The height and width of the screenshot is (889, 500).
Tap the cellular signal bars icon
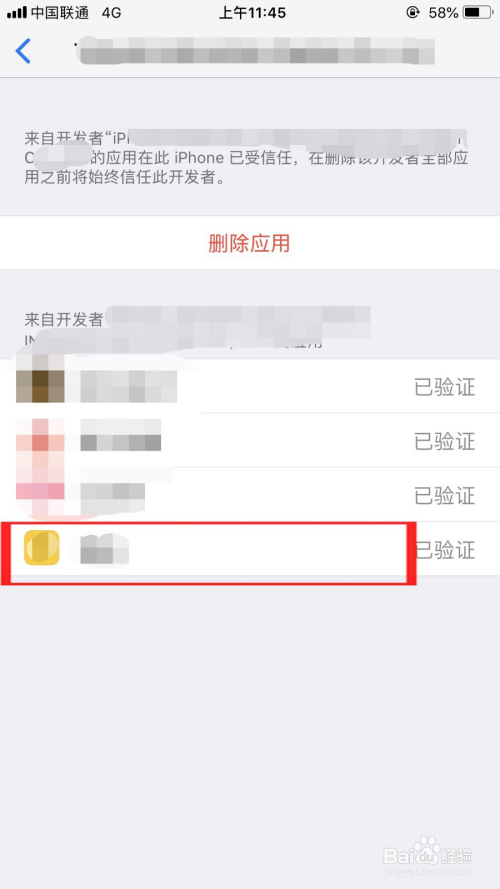17,12
